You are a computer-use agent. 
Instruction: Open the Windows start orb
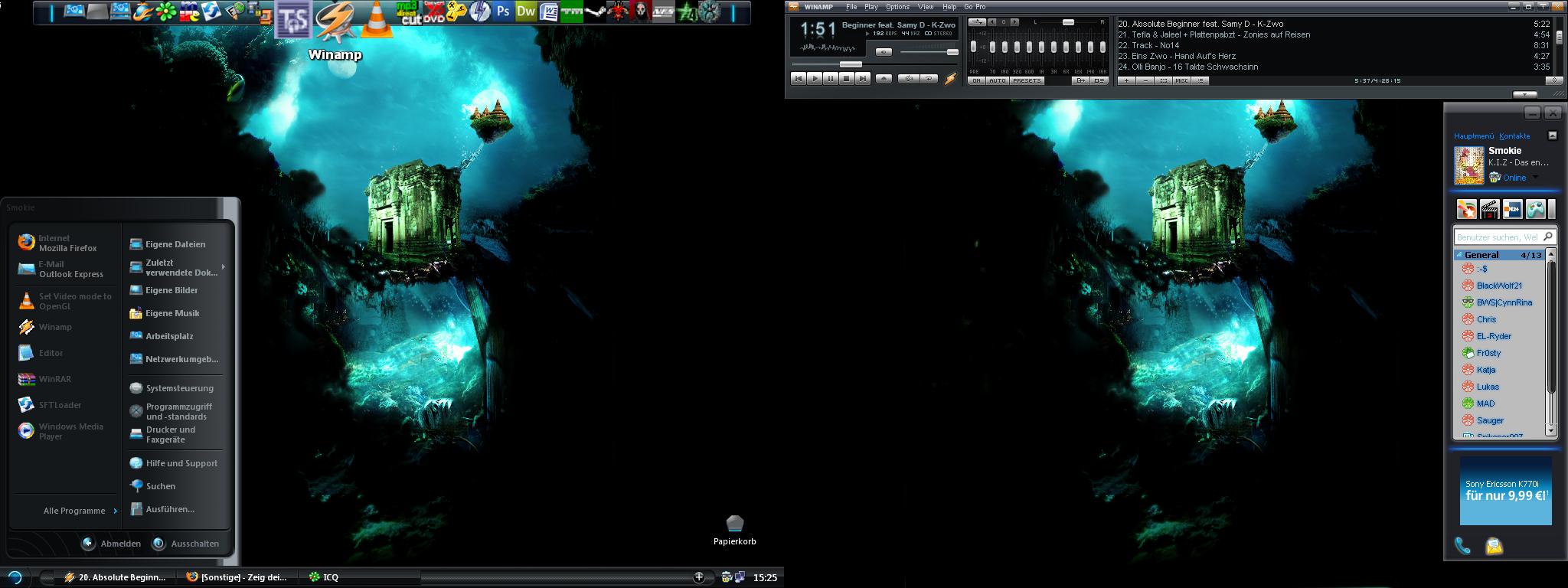[x=15, y=577]
